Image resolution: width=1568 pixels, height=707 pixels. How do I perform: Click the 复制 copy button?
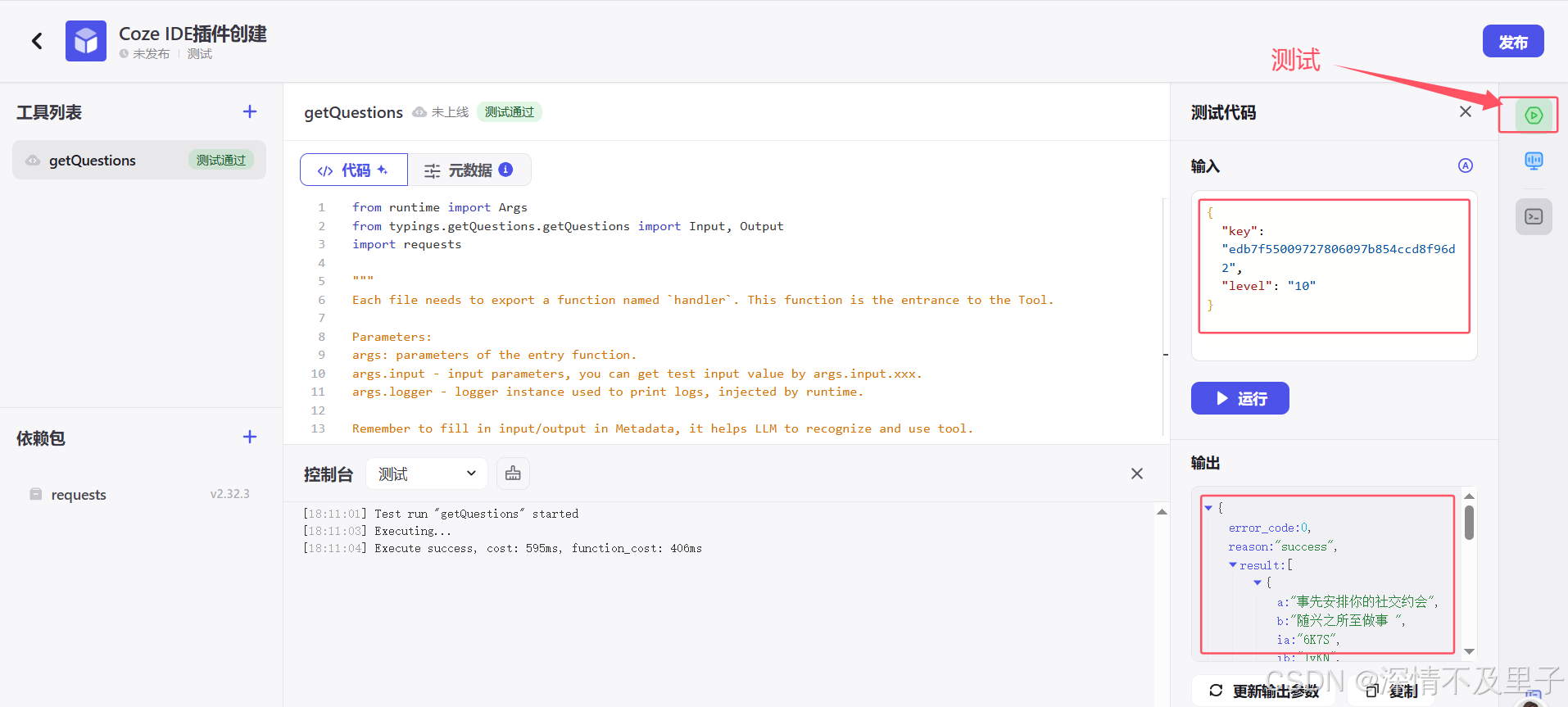1392,691
